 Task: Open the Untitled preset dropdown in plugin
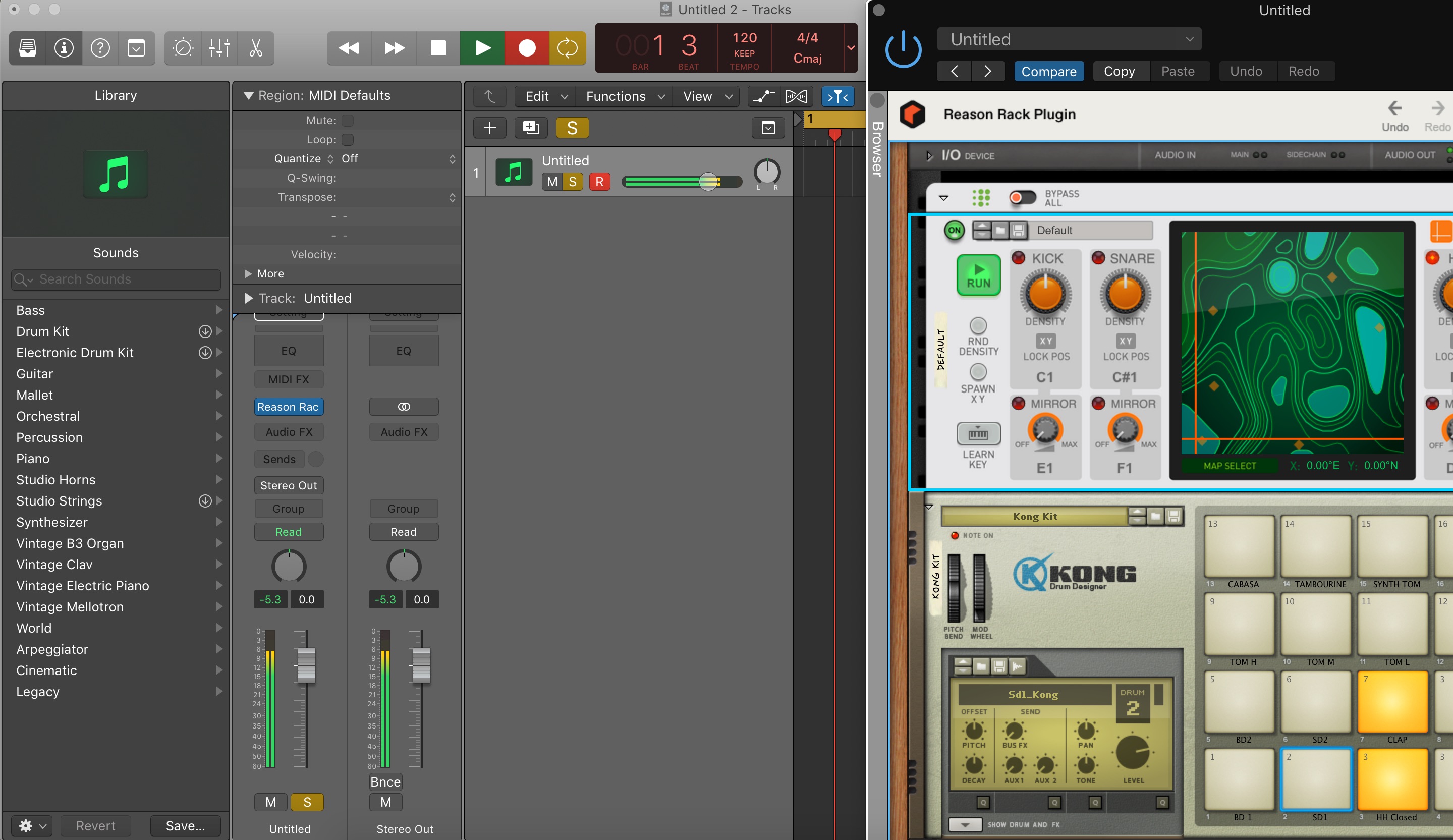(x=1069, y=39)
